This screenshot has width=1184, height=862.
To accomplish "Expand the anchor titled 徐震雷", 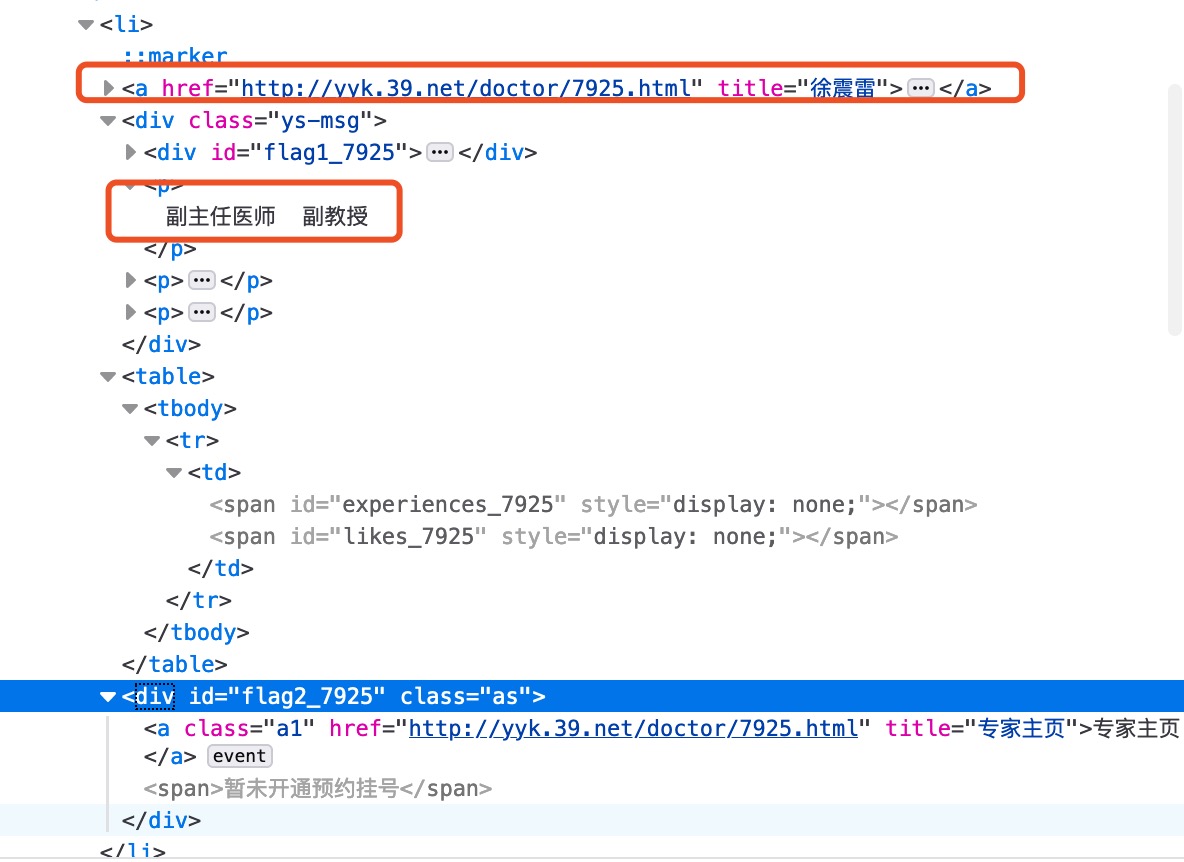I will tap(109, 88).
